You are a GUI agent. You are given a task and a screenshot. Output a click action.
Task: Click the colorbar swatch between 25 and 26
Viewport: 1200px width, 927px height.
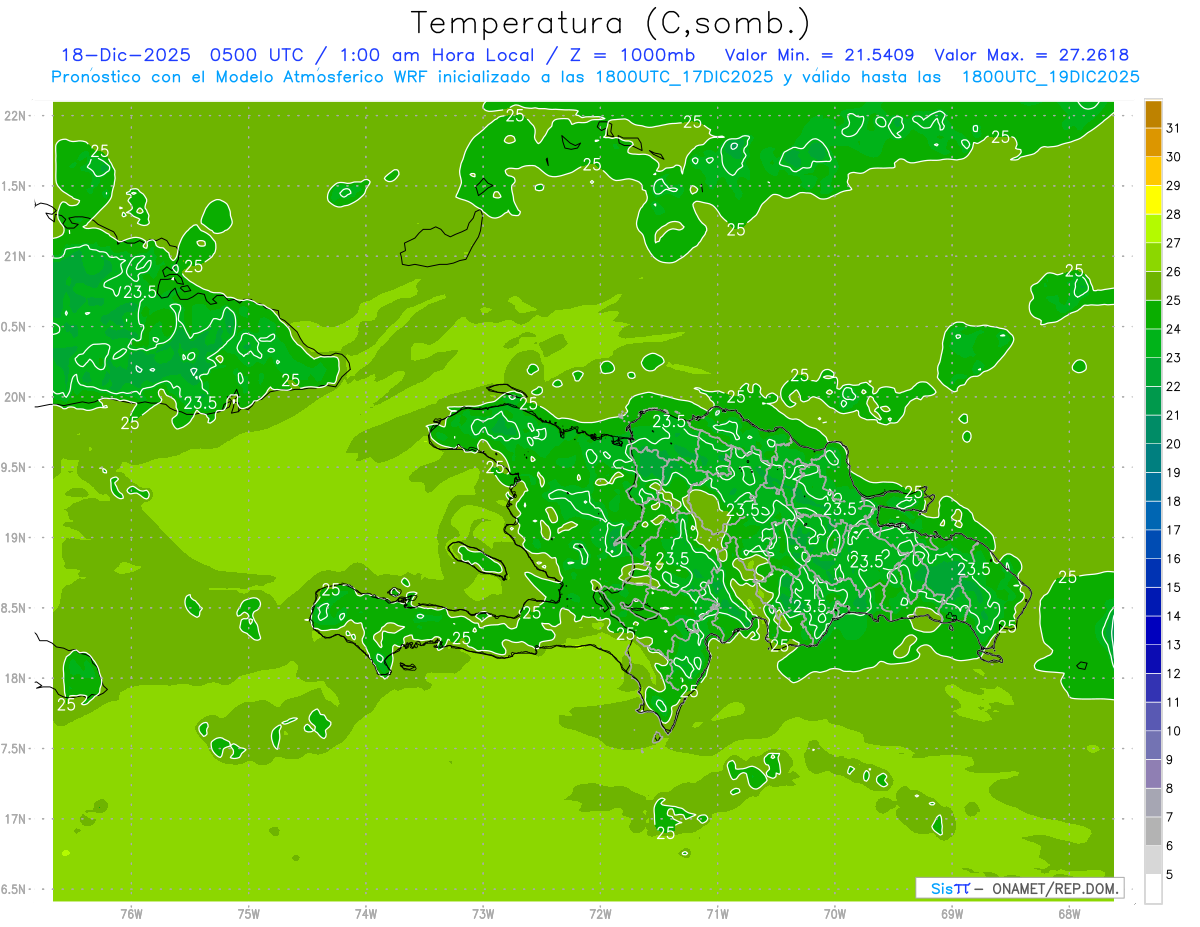pyautogui.click(x=1153, y=286)
